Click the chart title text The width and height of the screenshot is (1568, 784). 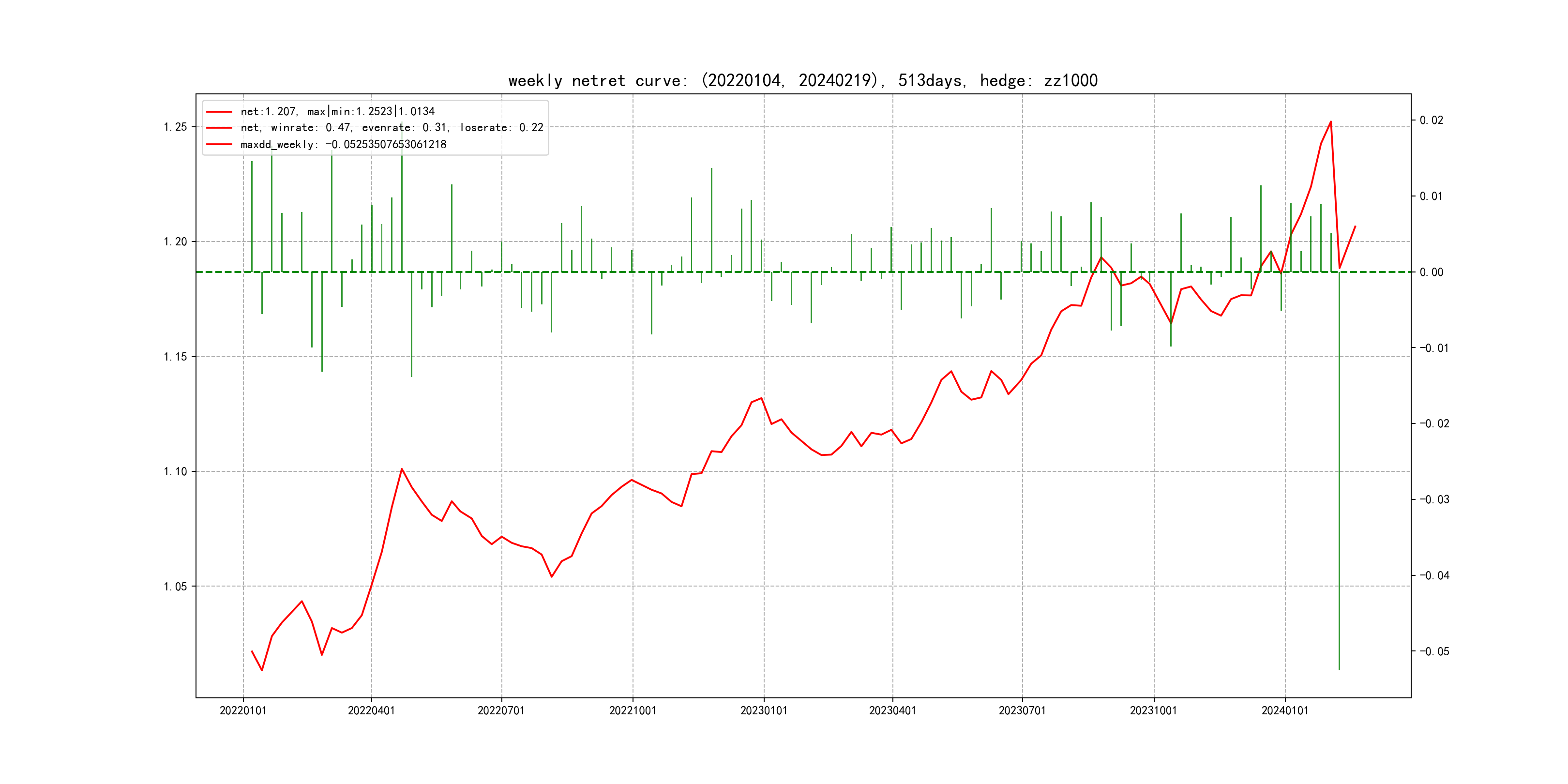802,81
